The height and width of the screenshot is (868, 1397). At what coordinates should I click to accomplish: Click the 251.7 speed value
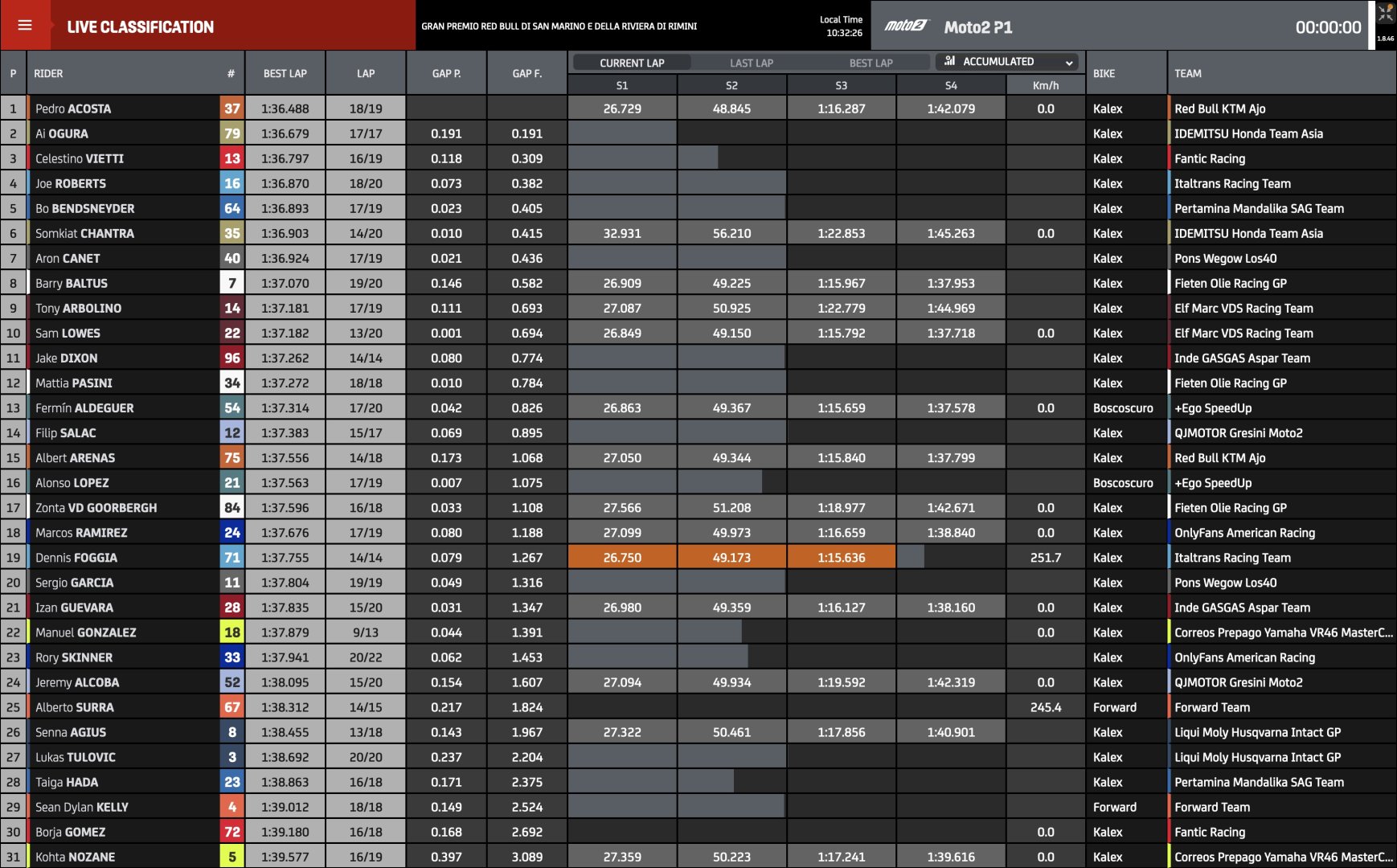click(x=1046, y=557)
